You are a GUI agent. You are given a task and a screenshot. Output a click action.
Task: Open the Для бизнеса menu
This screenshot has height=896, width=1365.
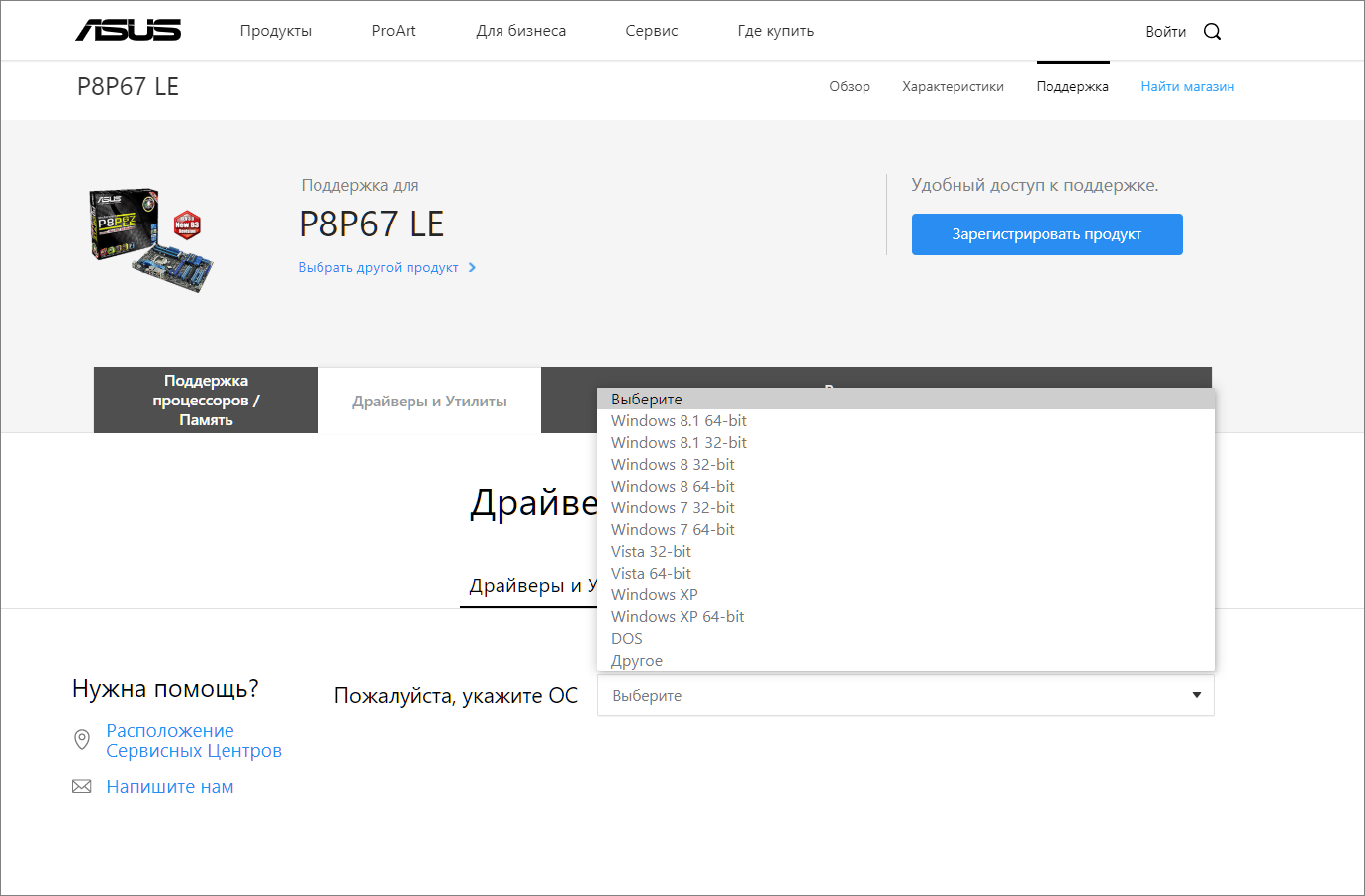pos(521,31)
